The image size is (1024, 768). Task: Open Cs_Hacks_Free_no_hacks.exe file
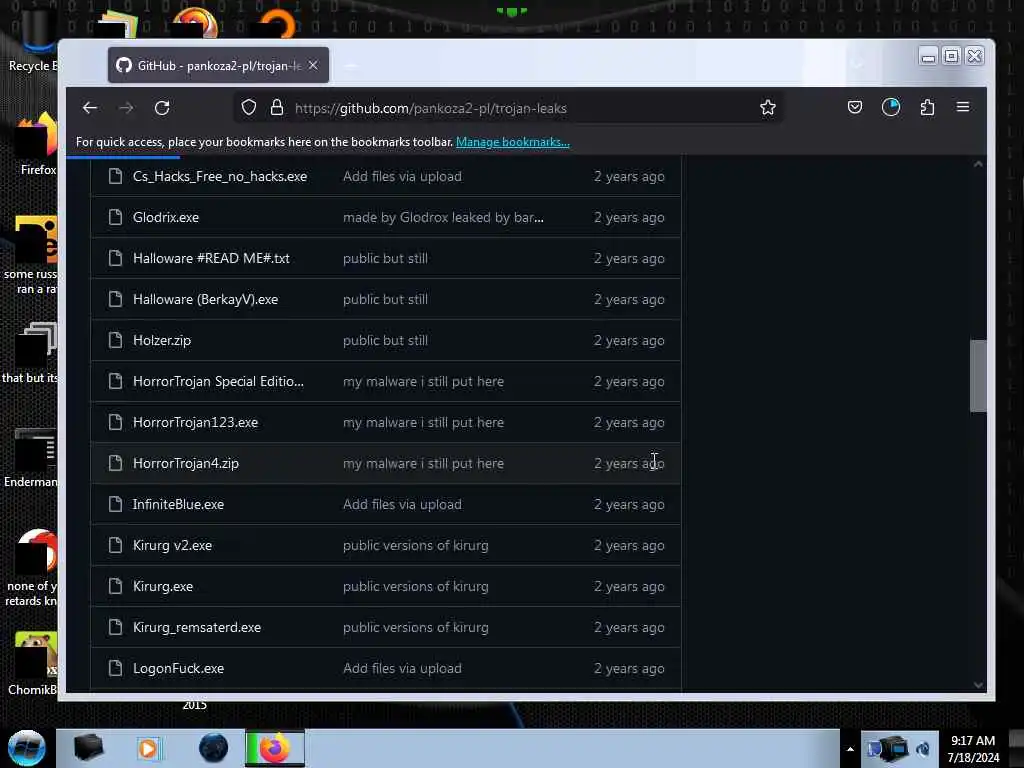[x=220, y=176]
